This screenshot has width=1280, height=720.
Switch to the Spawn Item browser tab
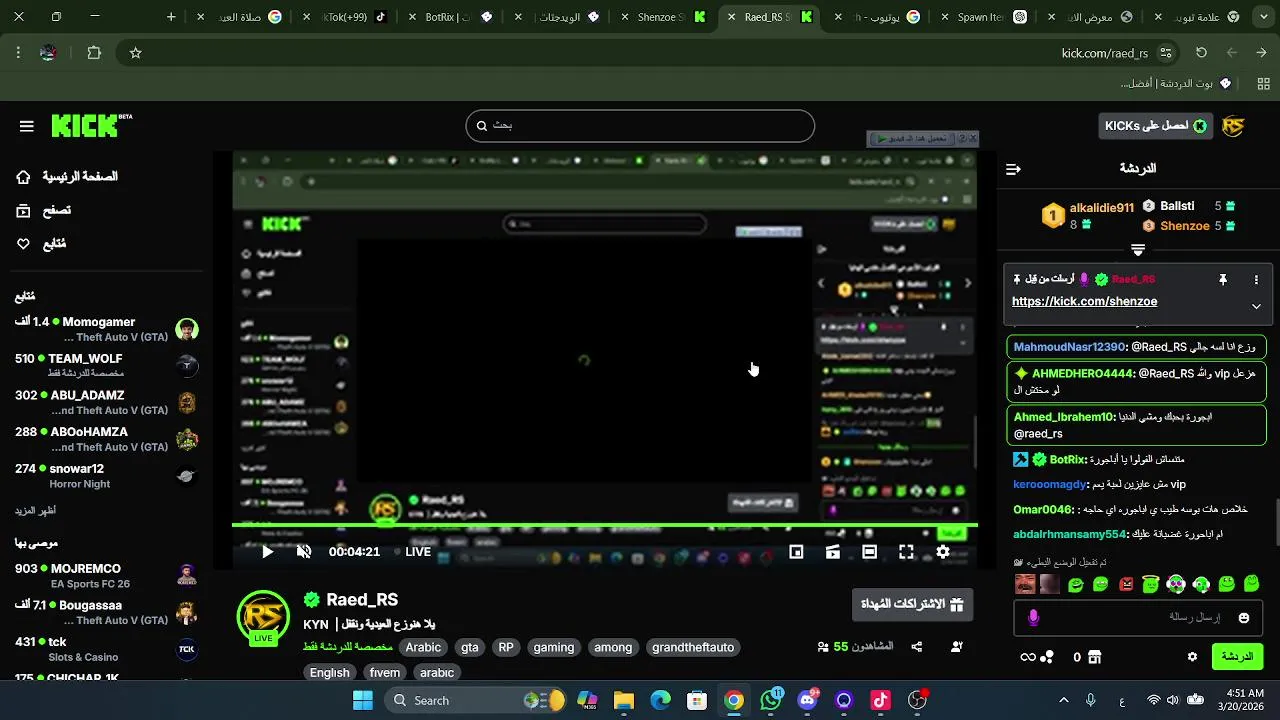(x=985, y=17)
